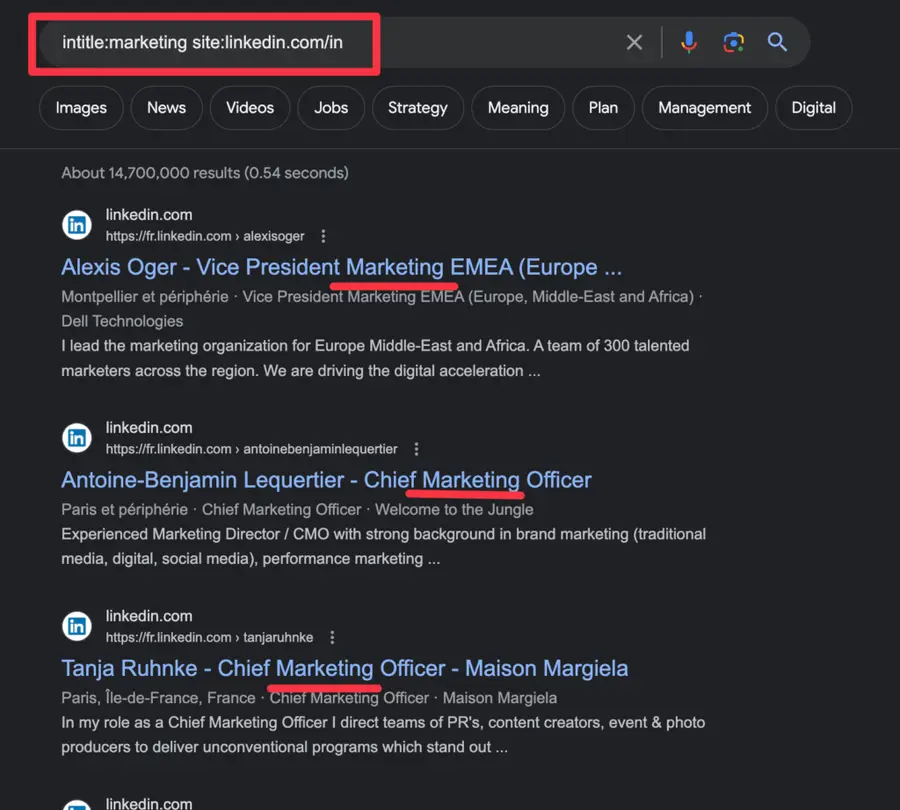Image resolution: width=900 pixels, height=810 pixels.
Task: Click the voice search microphone icon
Action: (689, 42)
